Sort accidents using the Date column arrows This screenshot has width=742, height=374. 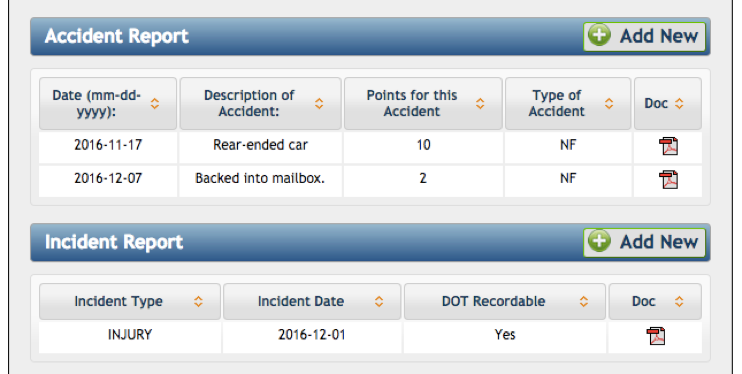(x=155, y=104)
